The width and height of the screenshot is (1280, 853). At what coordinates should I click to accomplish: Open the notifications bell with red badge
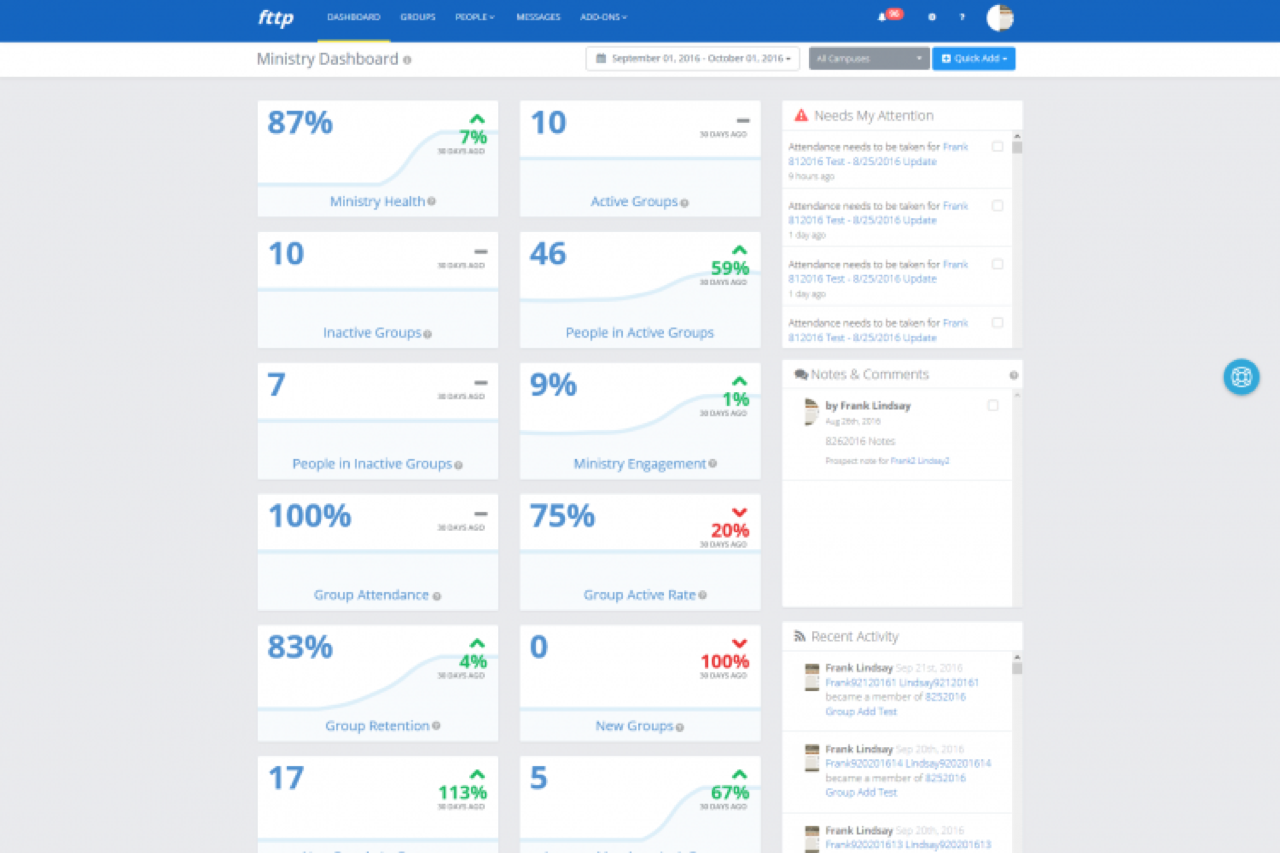tap(889, 16)
